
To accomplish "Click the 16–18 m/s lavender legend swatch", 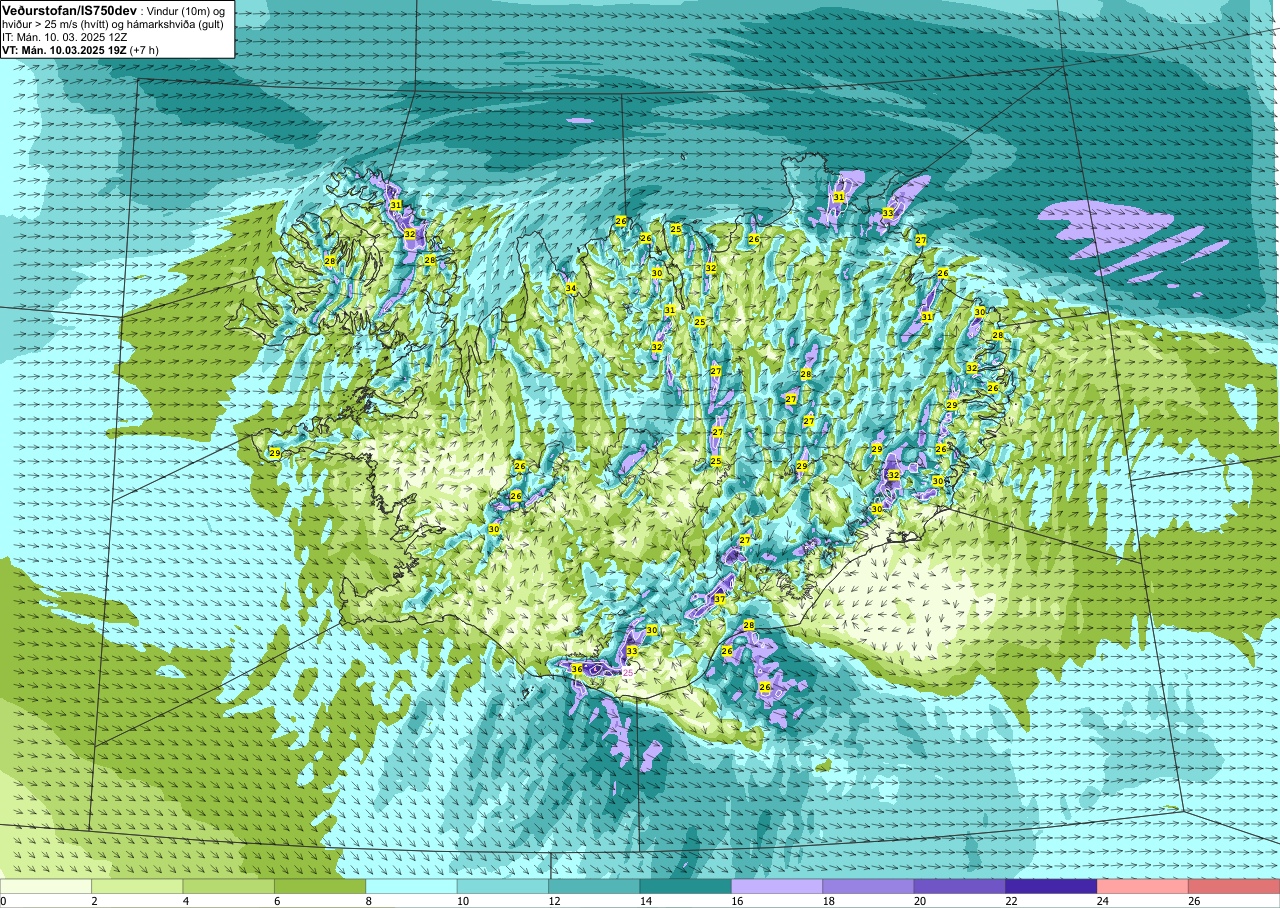I will coord(777,886).
